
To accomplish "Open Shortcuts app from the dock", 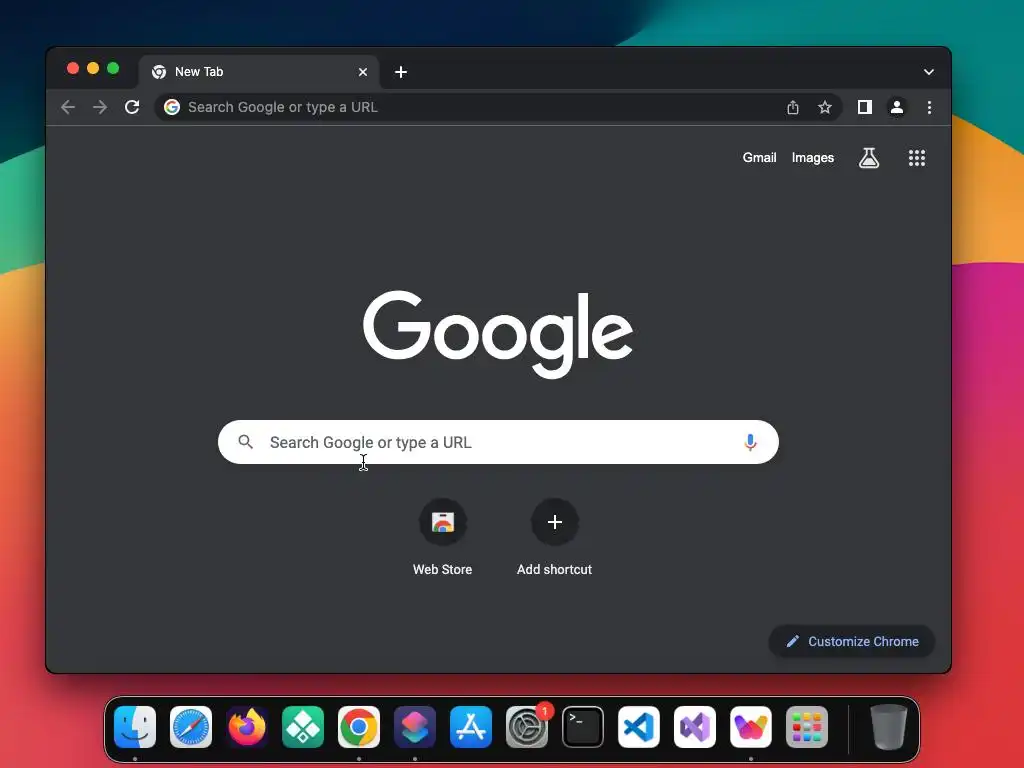I will (x=415, y=727).
